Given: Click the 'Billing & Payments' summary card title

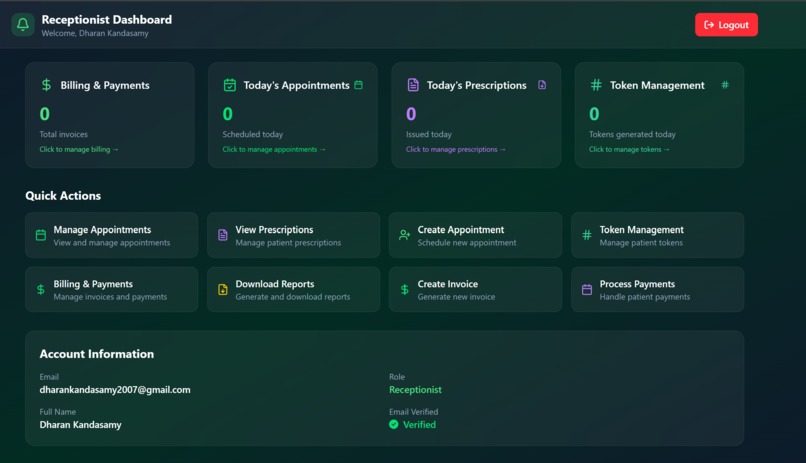Looking at the screenshot, I should (x=105, y=85).
